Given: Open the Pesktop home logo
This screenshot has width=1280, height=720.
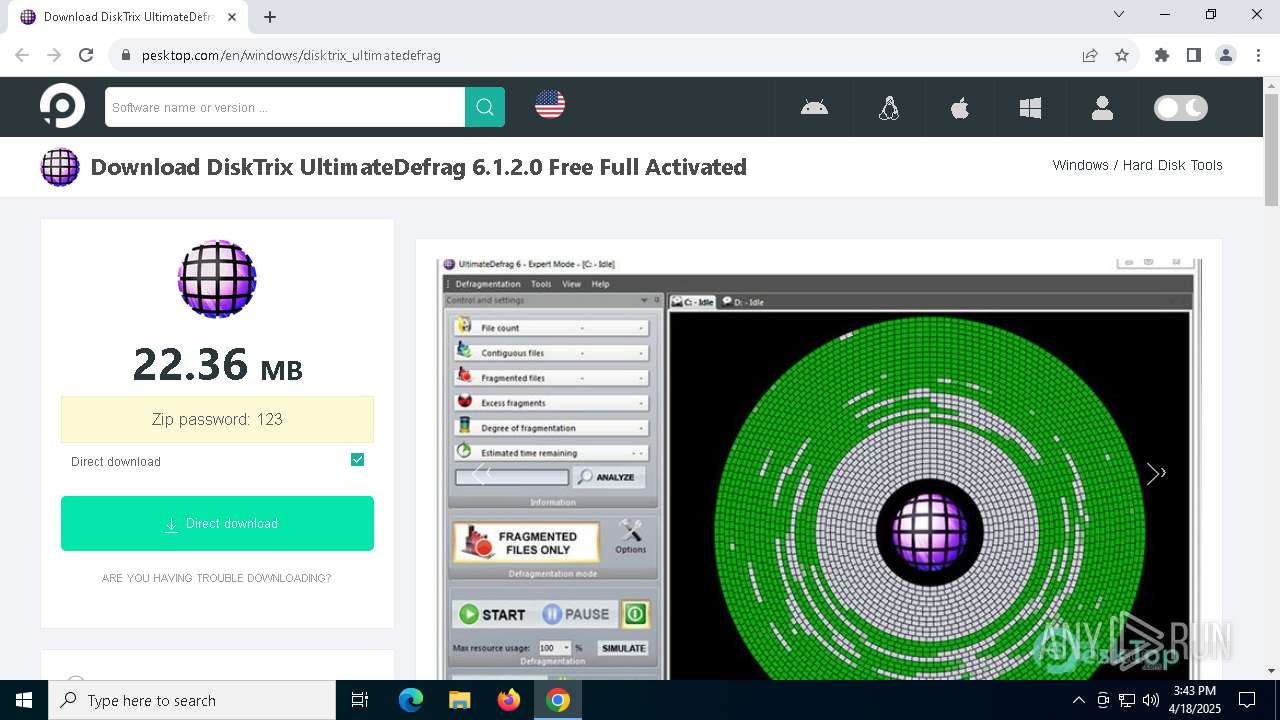Looking at the screenshot, I should 62,106.
